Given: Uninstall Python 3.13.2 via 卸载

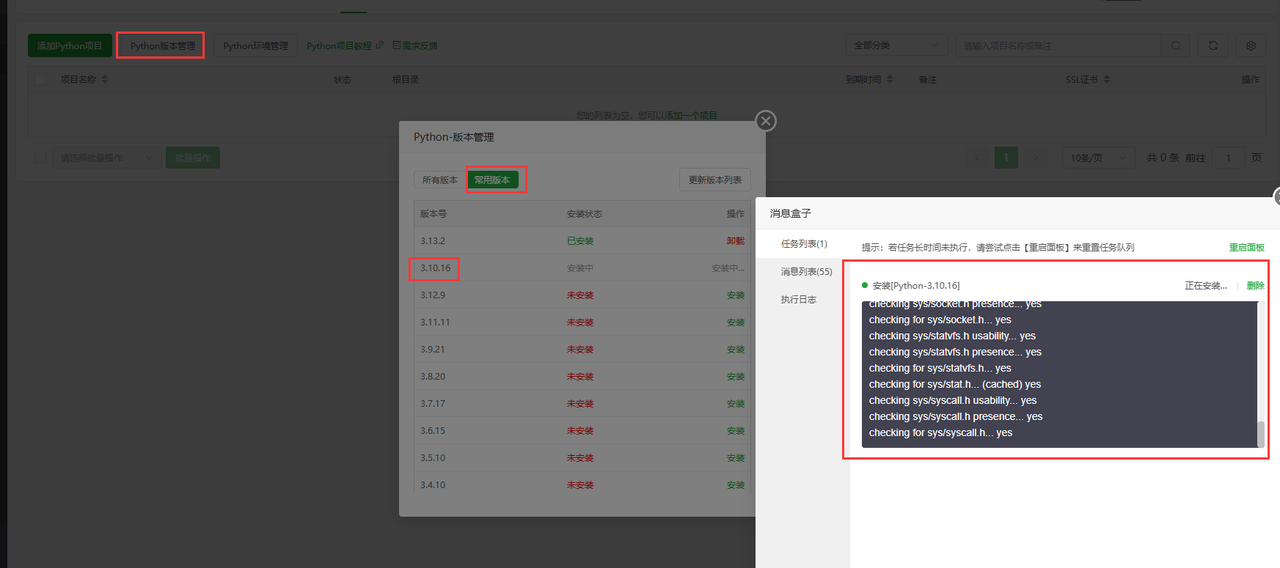Looking at the screenshot, I should point(735,241).
